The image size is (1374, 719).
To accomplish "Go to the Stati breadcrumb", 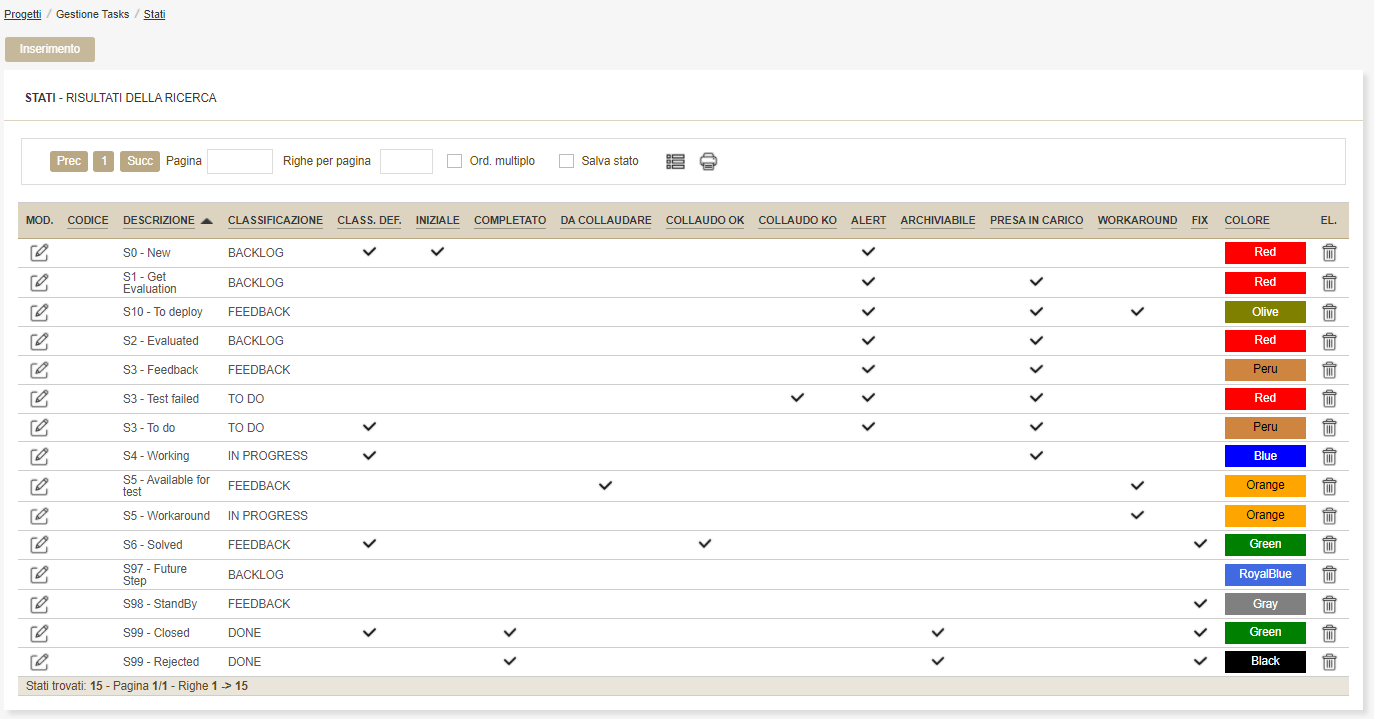I will (x=154, y=15).
